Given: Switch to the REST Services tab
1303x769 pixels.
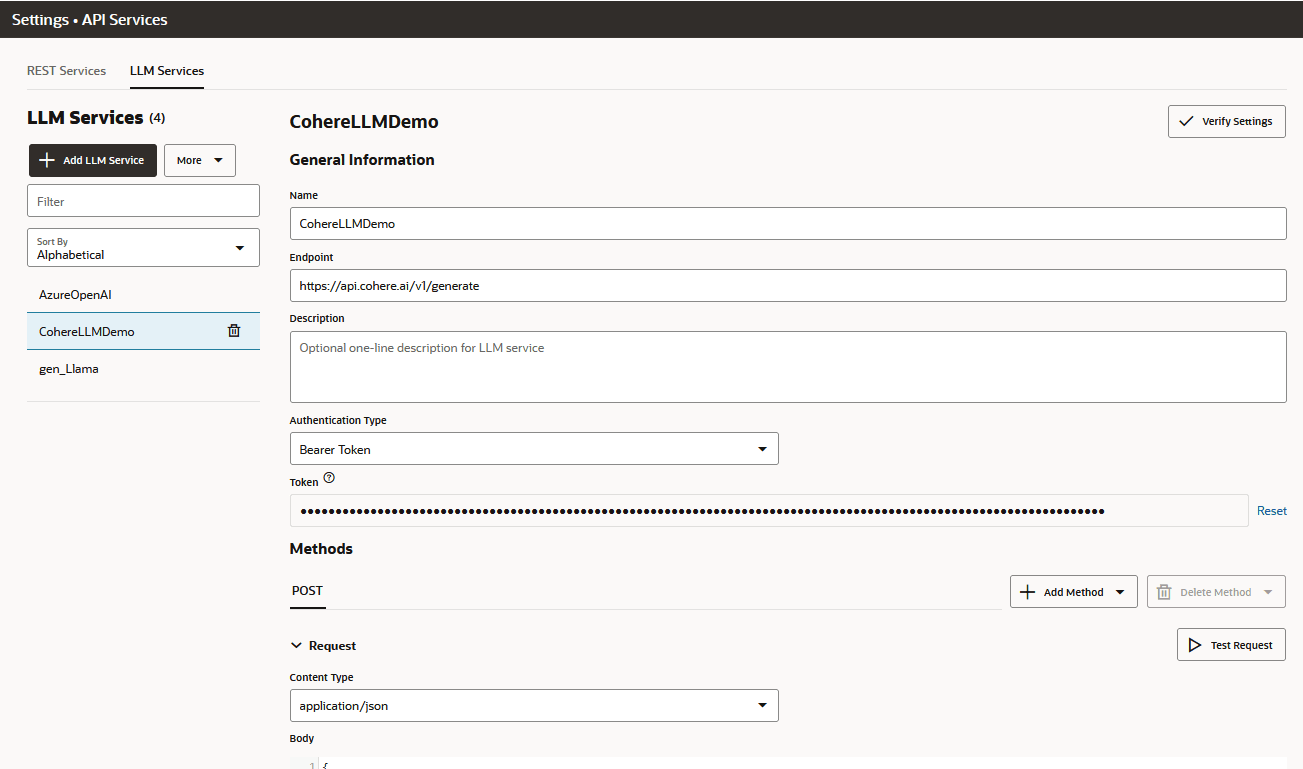Looking at the screenshot, I should (x=66, y=70).
